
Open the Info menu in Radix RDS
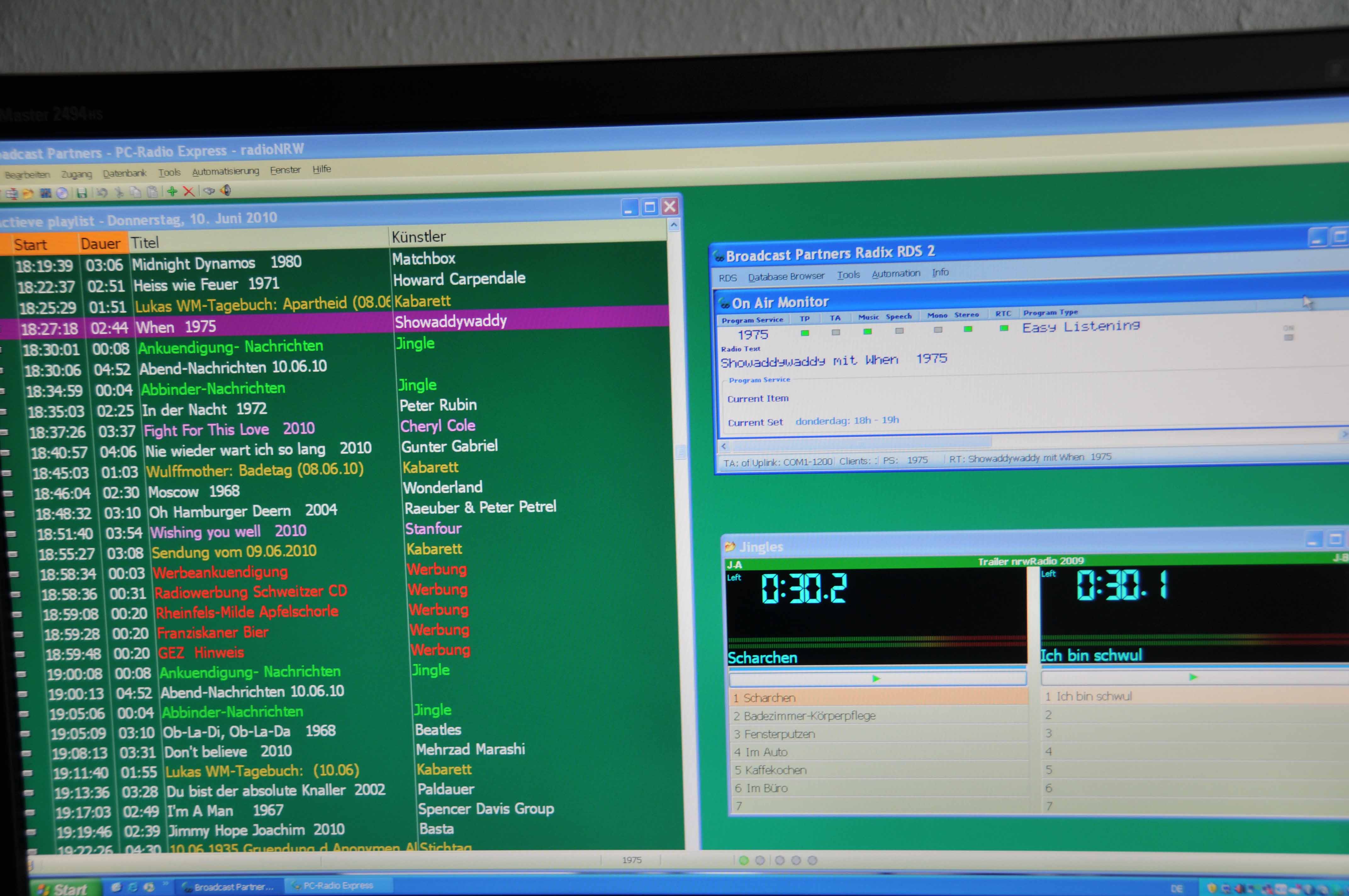tap(940, 272)
